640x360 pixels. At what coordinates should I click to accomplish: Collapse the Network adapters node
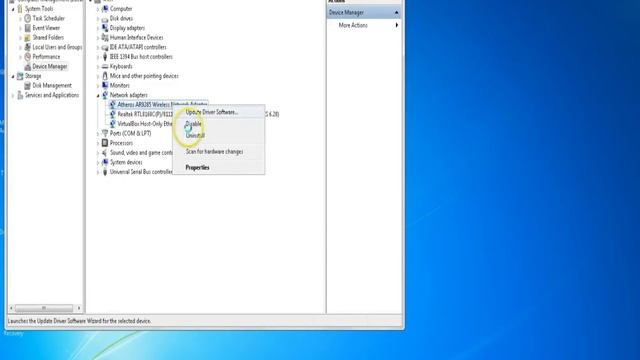pyautogui.click(x=98, y=96)
